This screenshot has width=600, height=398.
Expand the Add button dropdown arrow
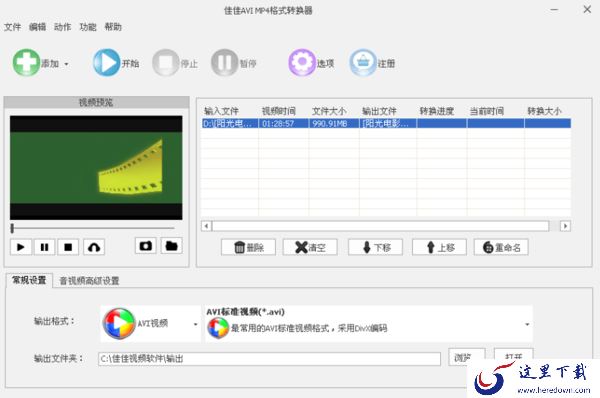tap(66, 64)
